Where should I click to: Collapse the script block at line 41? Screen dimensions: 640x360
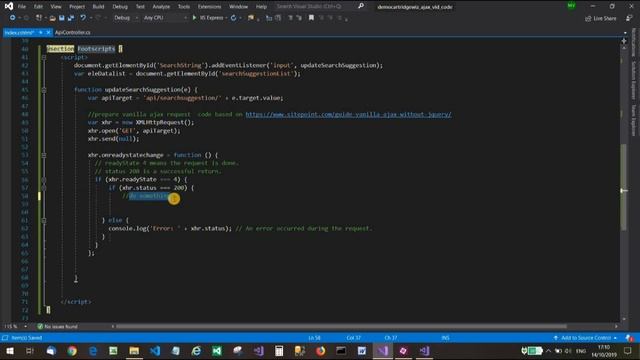pyautogui.click(x=44, y=57)
